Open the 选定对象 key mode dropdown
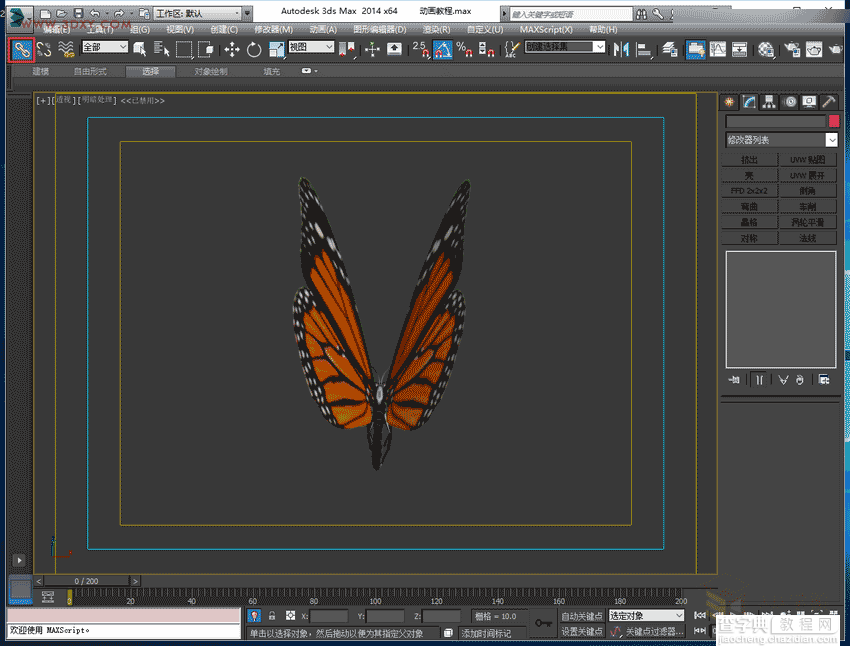 [646, 616]
